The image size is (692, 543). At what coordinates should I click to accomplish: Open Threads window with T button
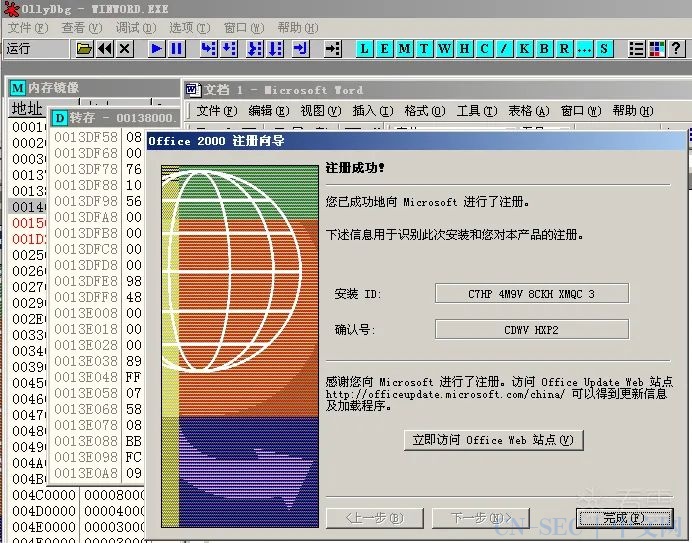[424, 49]
